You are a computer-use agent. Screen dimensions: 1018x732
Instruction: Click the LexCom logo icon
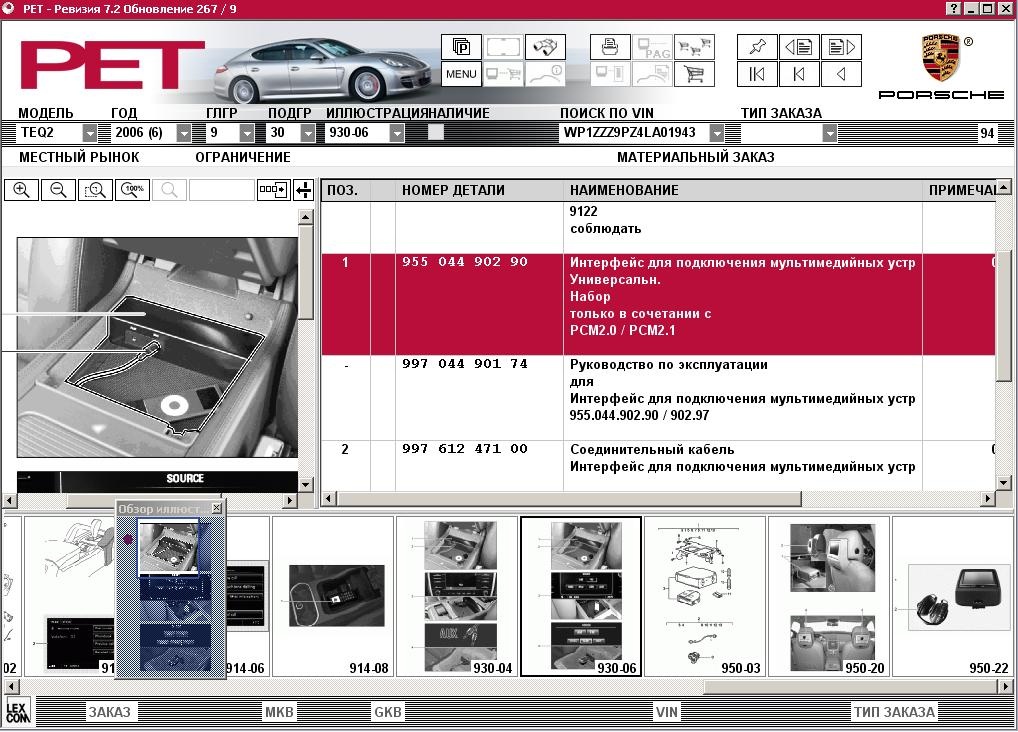[x=18, y=712]
